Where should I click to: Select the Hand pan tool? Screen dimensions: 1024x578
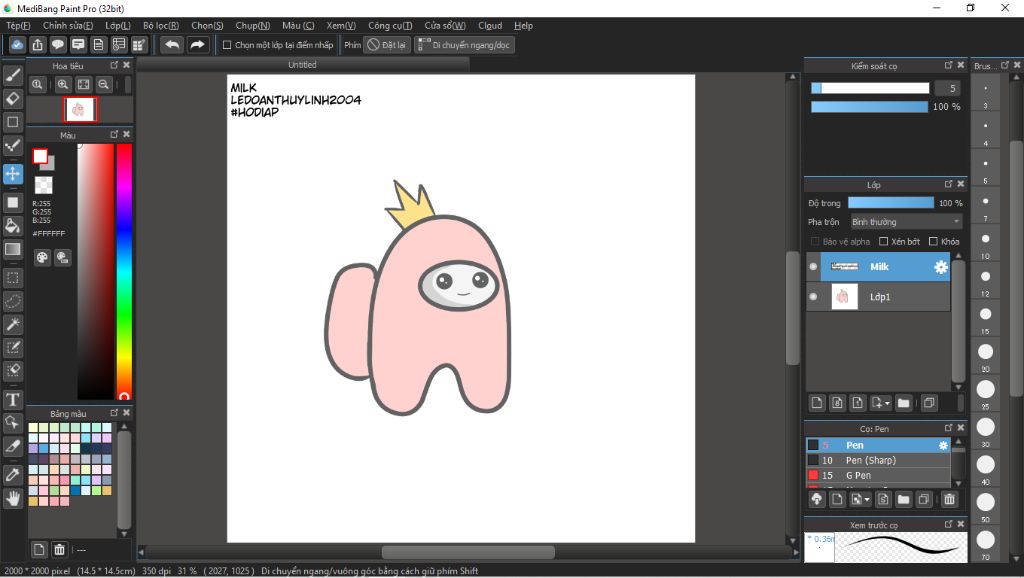(13, 497)
